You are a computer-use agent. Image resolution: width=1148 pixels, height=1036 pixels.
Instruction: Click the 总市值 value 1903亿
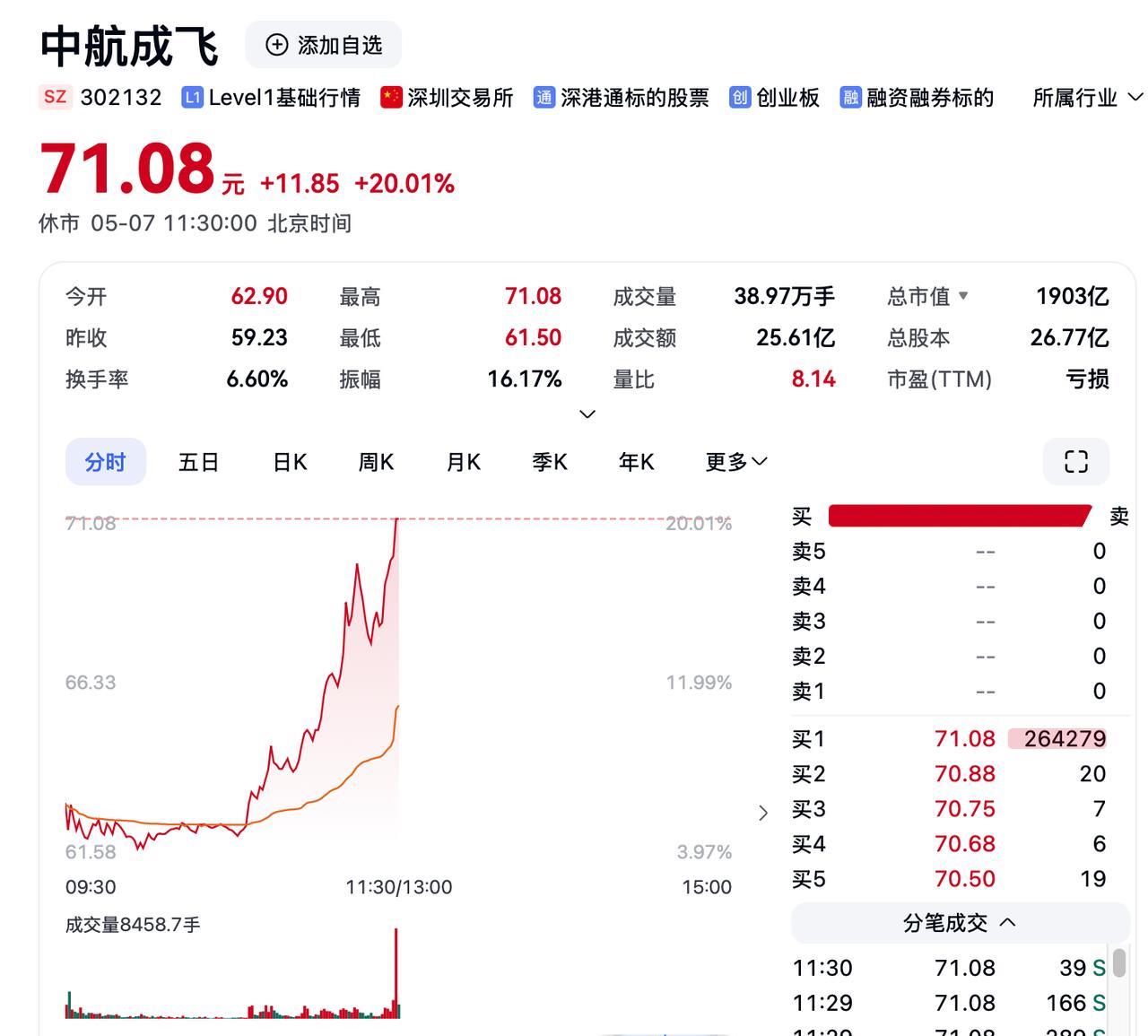(1072, 296)
